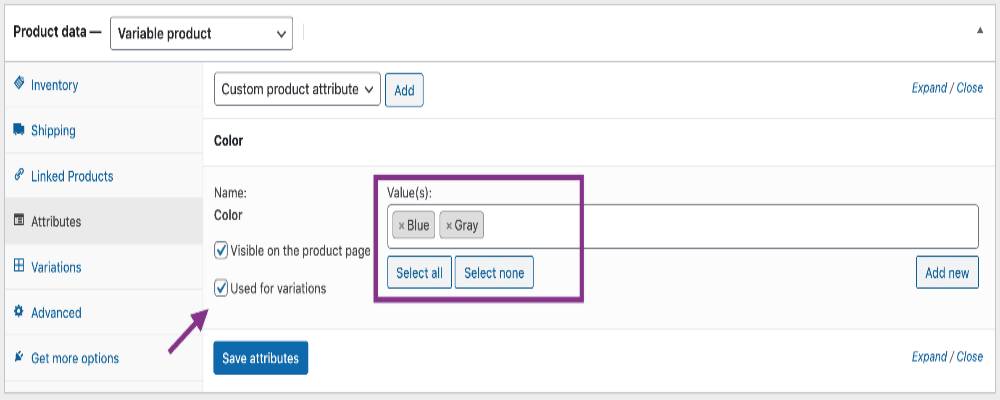The image size is (1000, 400).
Task: Click the Inventory tab icon
Action: coord(19,85)
